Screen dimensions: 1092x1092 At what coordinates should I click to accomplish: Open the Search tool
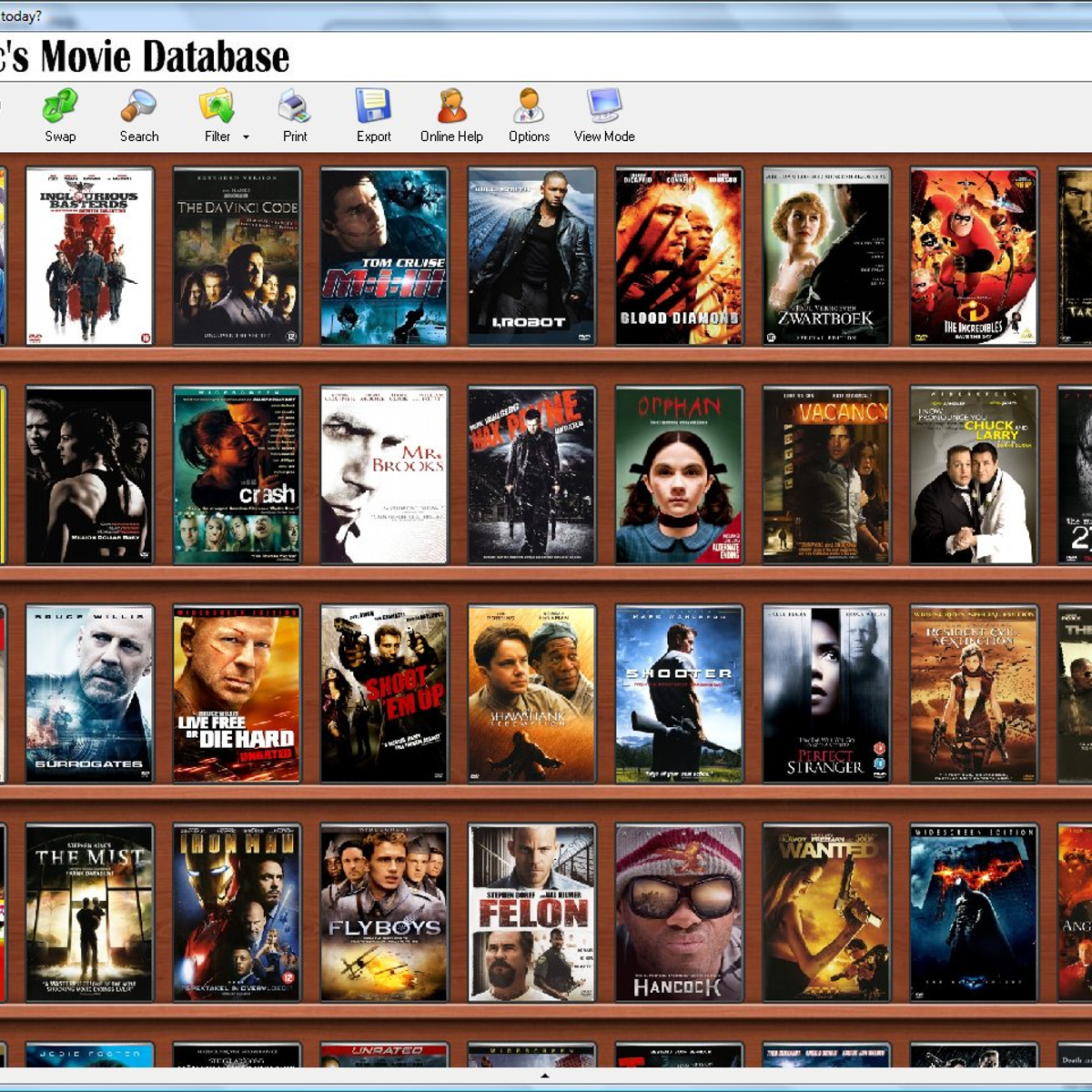[x=138, y=107]
